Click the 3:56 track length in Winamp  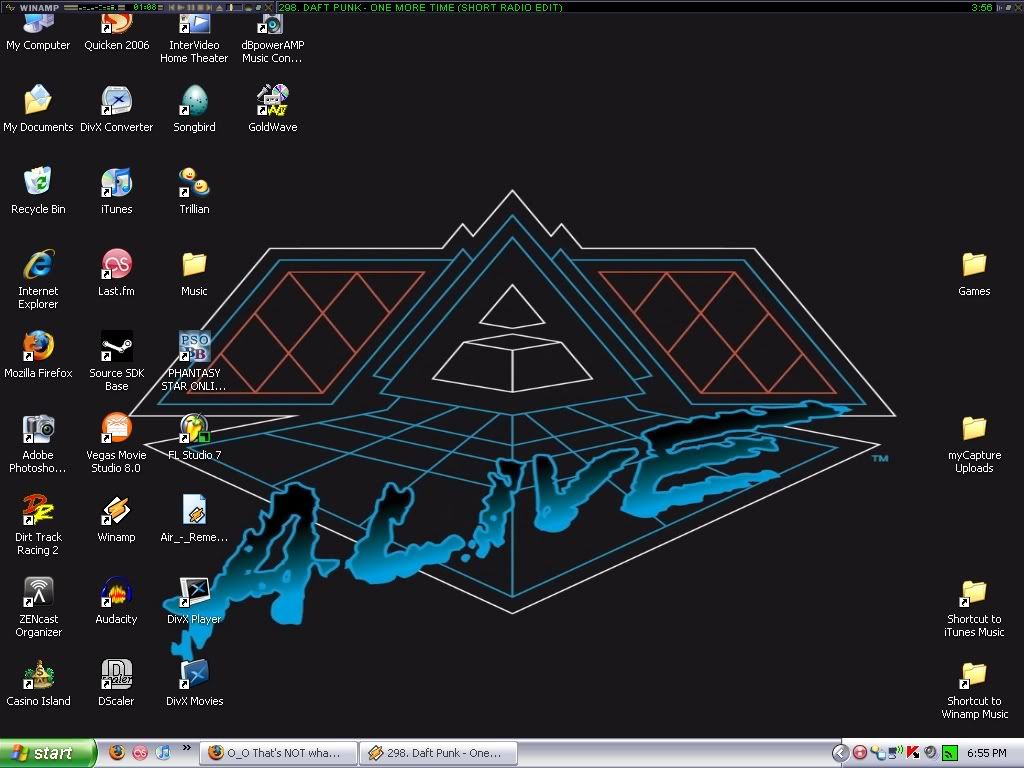pyautogui.click(x=982, y=7)
